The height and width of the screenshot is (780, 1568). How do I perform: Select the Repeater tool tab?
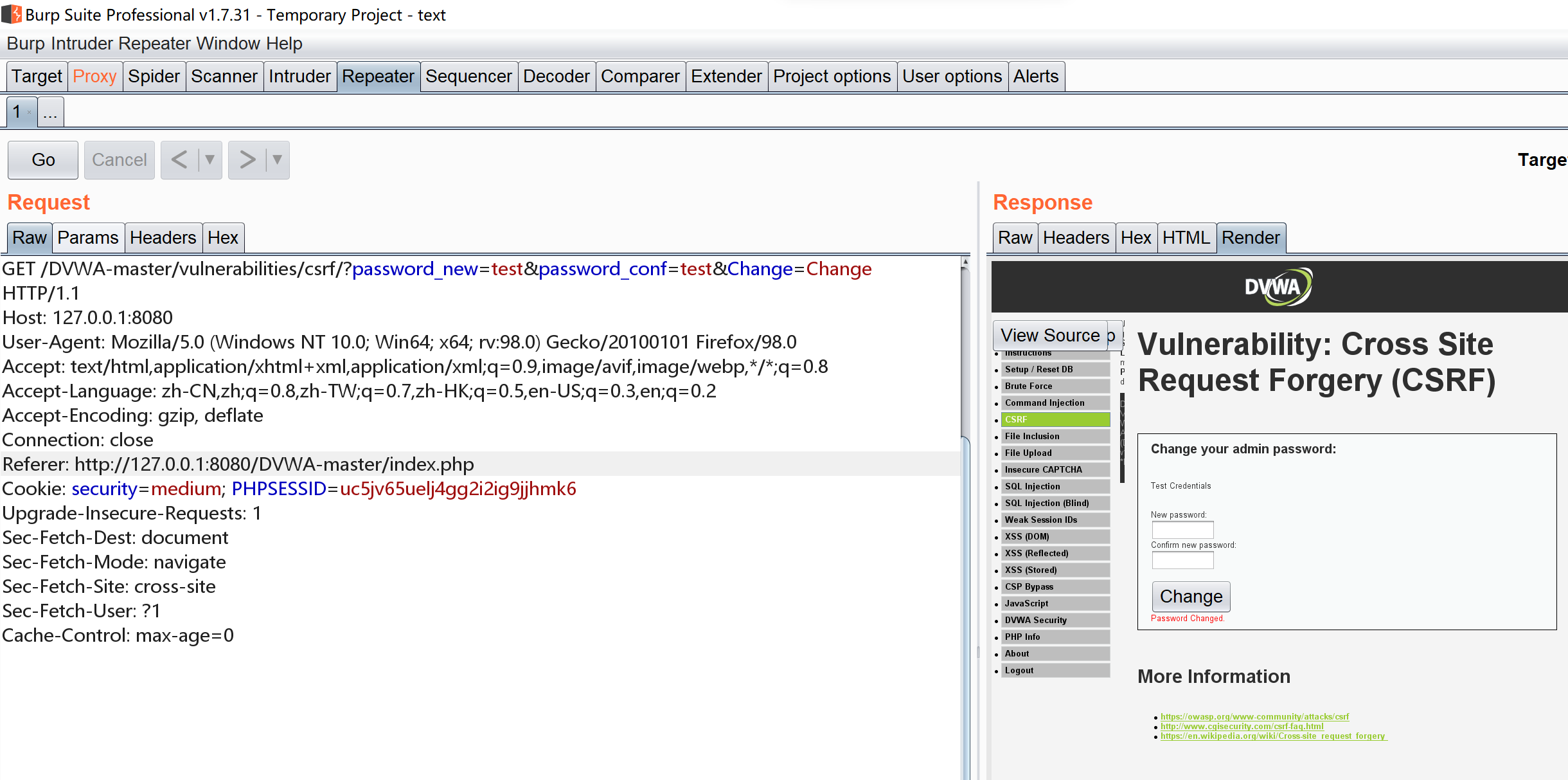[378, 77]
